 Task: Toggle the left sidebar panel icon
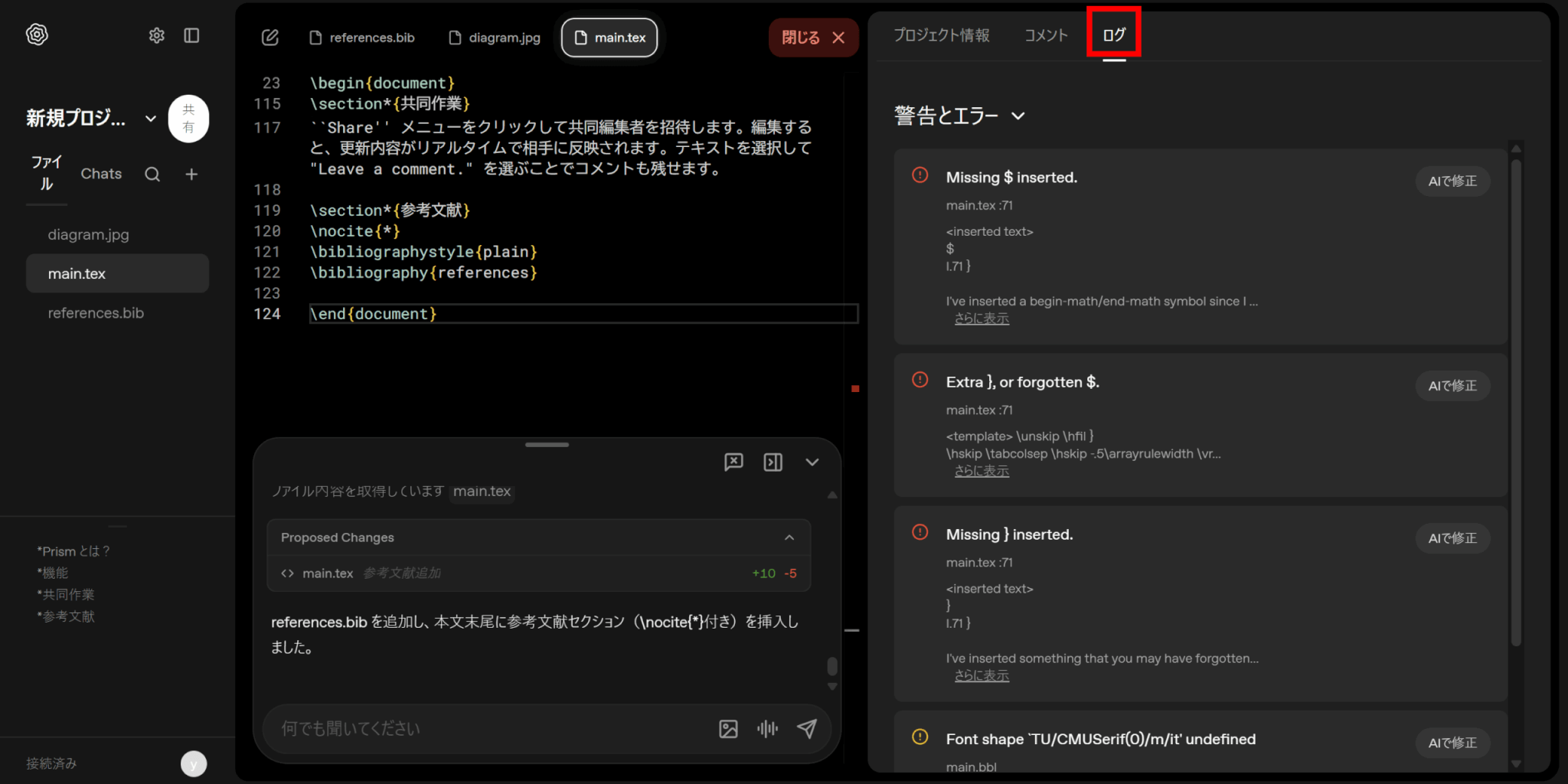click(191, 36)
